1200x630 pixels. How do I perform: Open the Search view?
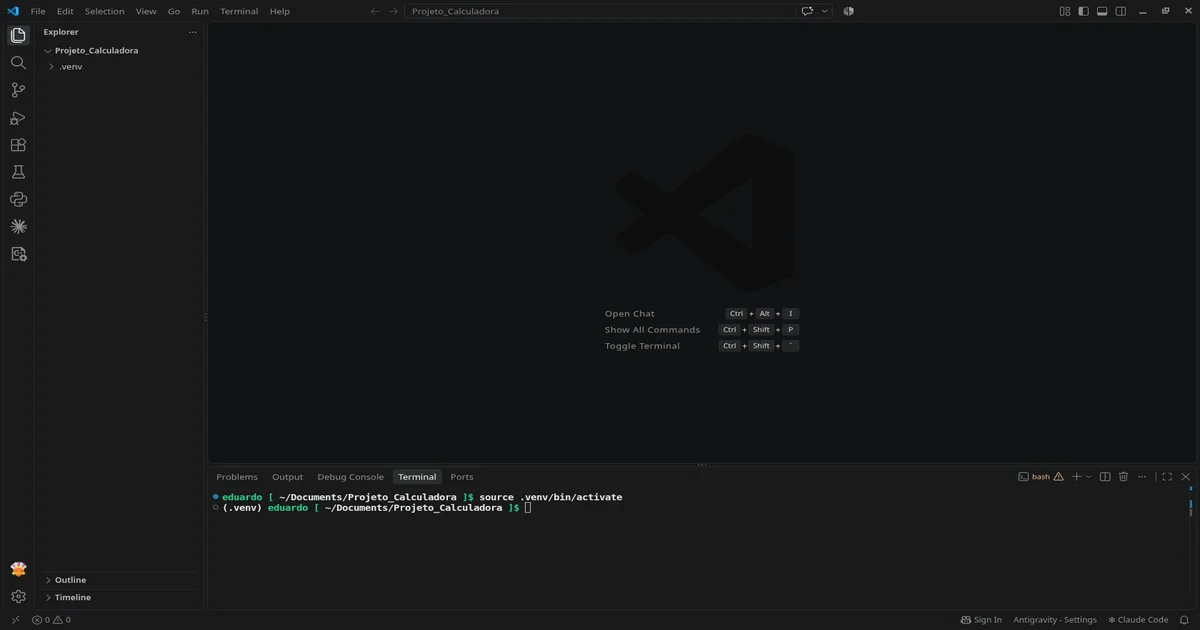click(x=18, y=62)
